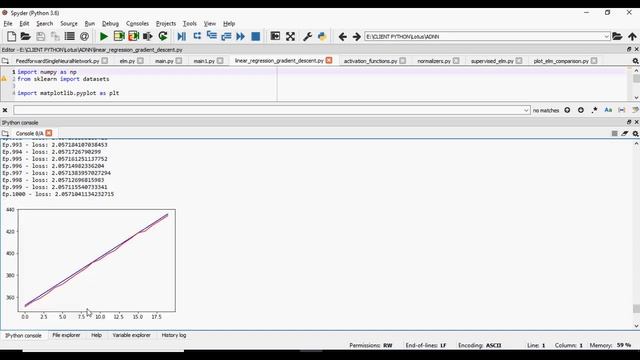Image resolution: width=640 pixels, height=360 pixels.
Task: Go forward with the right arrow
Action: coord(357,37)
